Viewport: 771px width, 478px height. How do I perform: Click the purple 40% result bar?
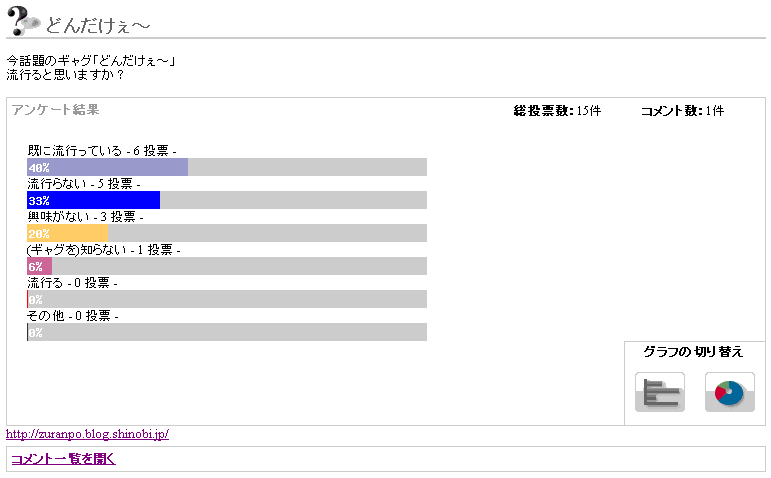pos(107,167)
